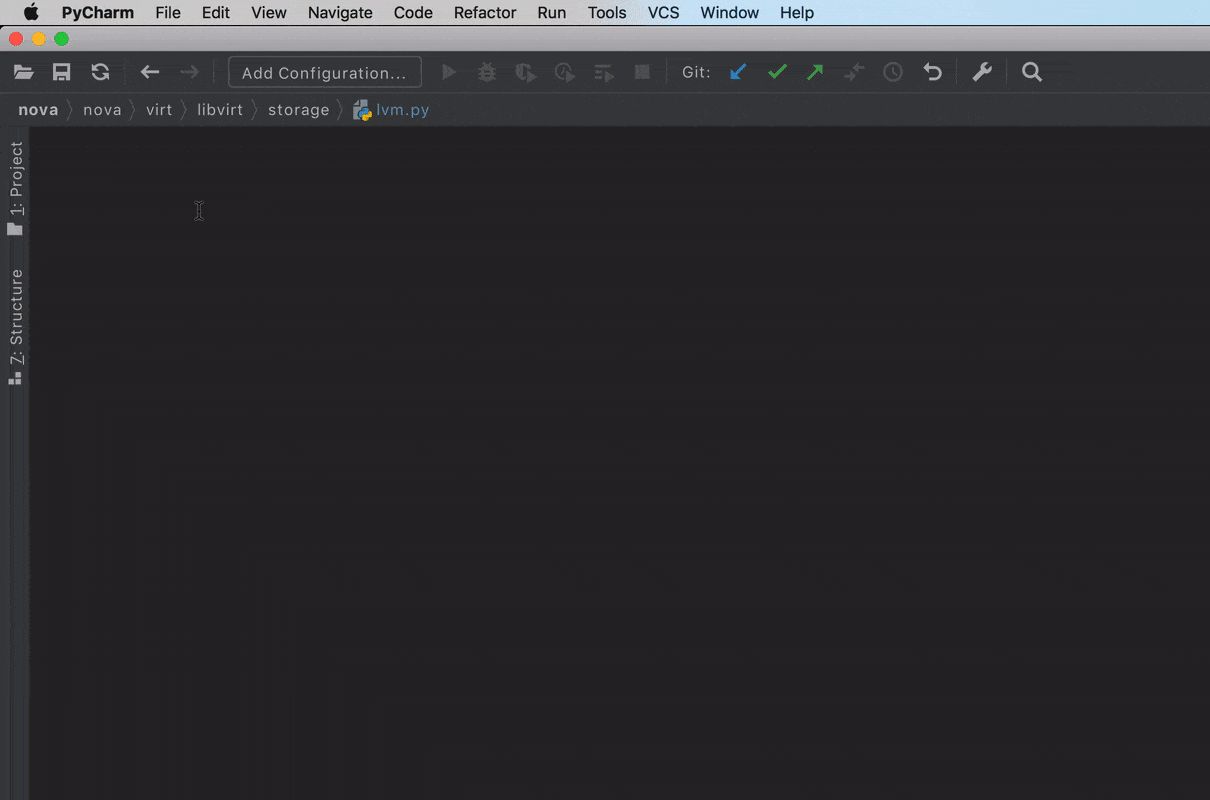Open the VCS menu
Image resolution: width=1210 pixels, height=800 pixels.
[664, 13]
